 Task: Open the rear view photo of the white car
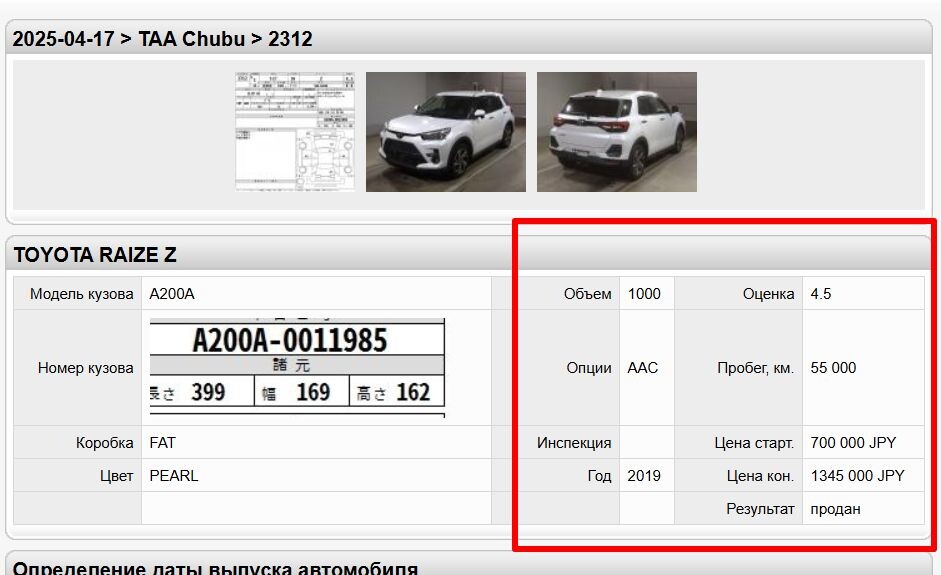point(617,132)
